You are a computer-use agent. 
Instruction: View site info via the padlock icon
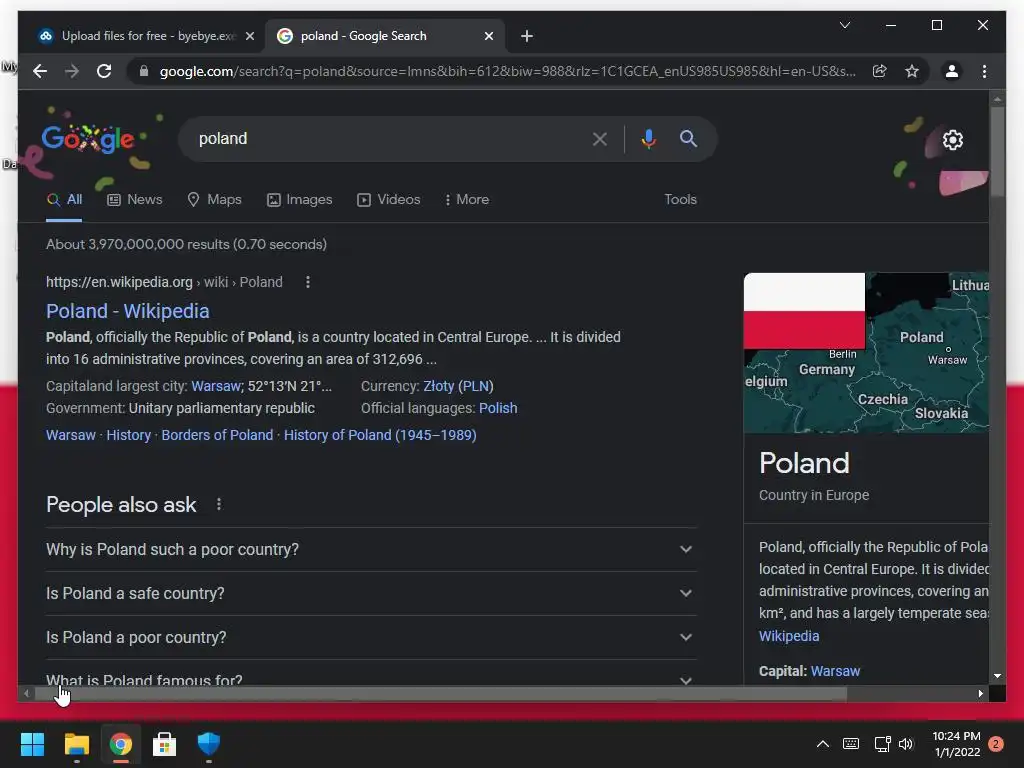(144, 71)
